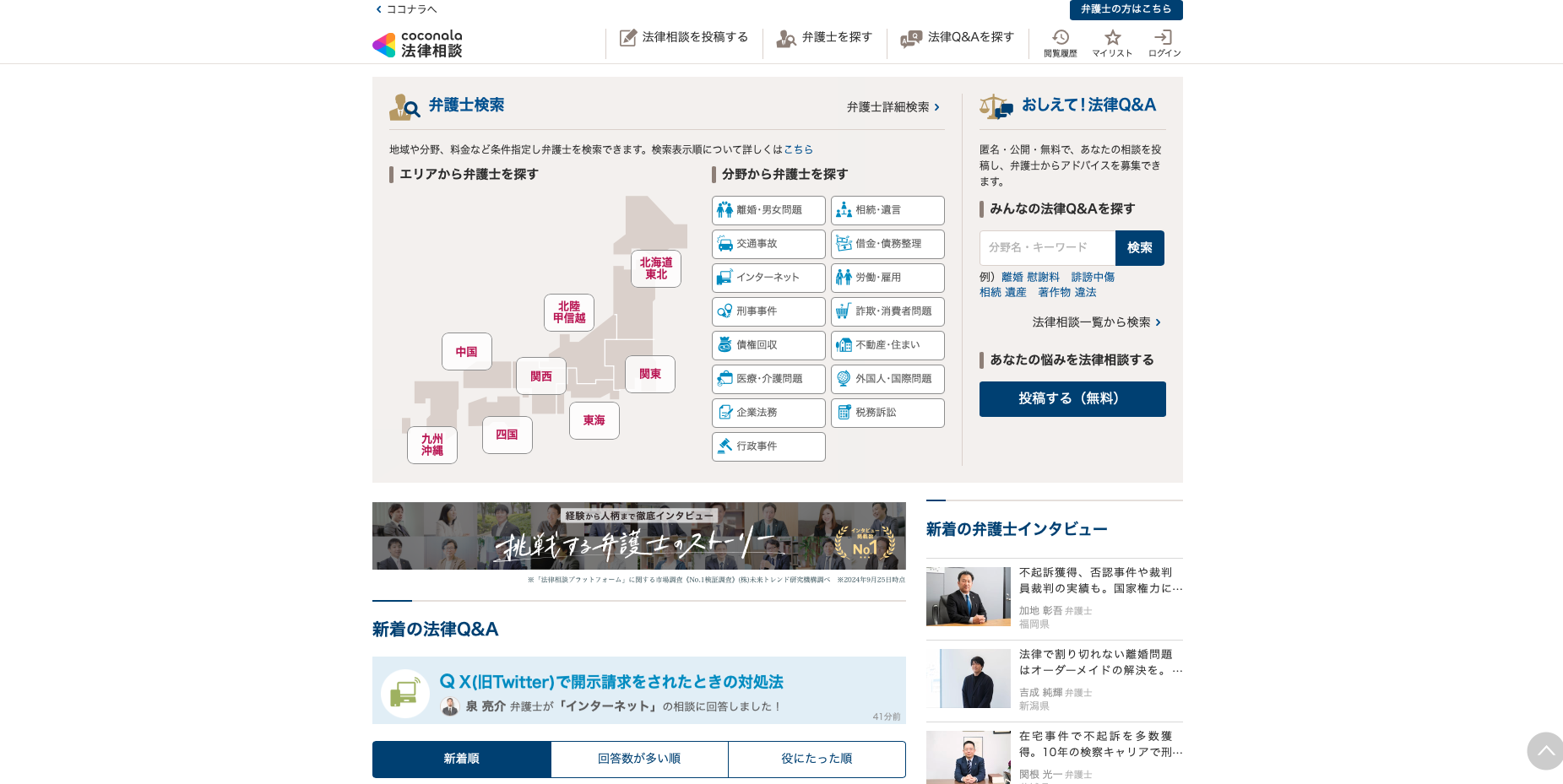Choose the 不動産・住まい category

click(x=887, y=345)
